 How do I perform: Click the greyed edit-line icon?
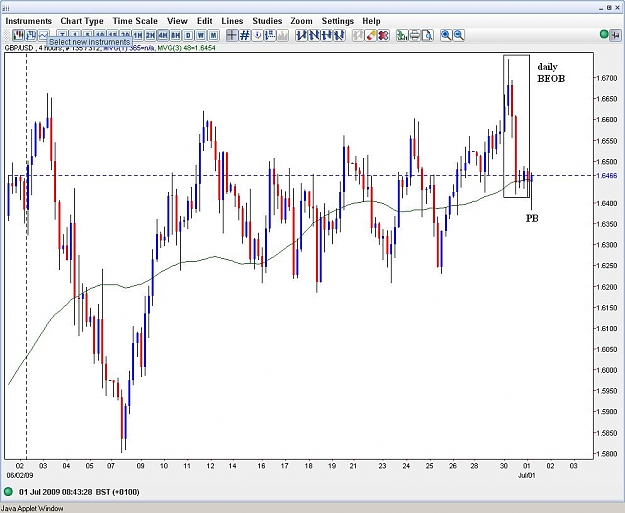(358, 35)
